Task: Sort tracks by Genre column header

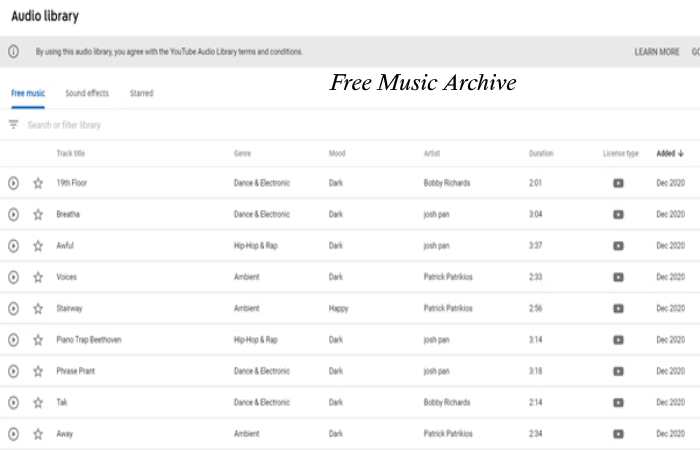Action: coord(242,154)
